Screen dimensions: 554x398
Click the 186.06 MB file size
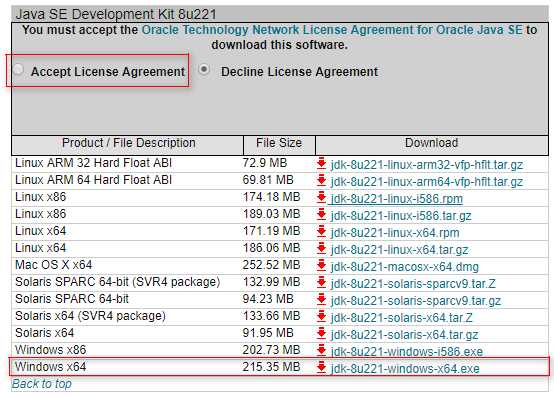point(271,248)
